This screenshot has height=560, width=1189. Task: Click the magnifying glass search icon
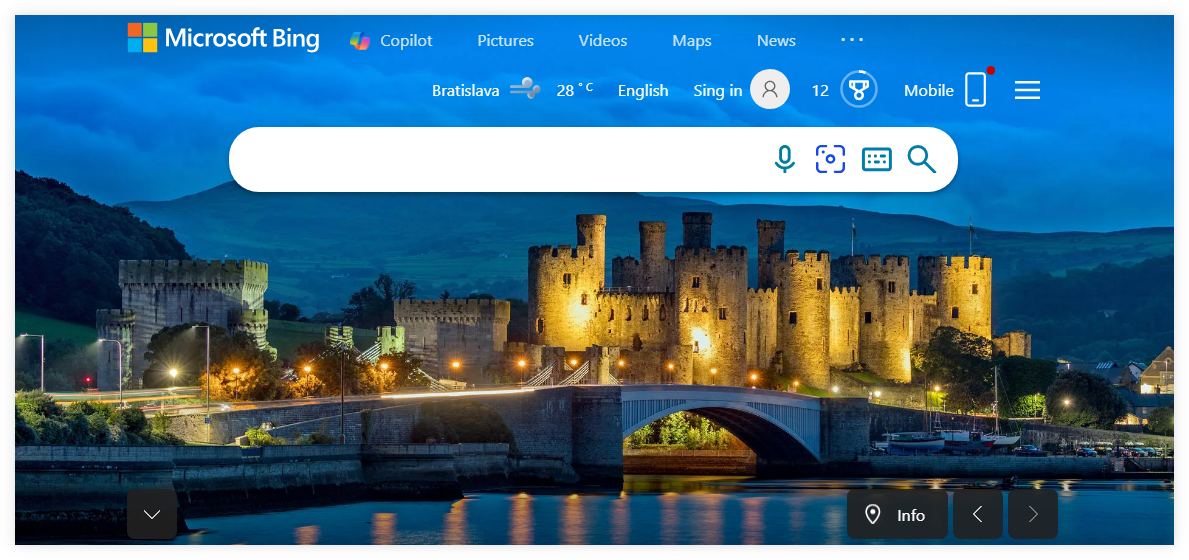click(x=921, y=159)
